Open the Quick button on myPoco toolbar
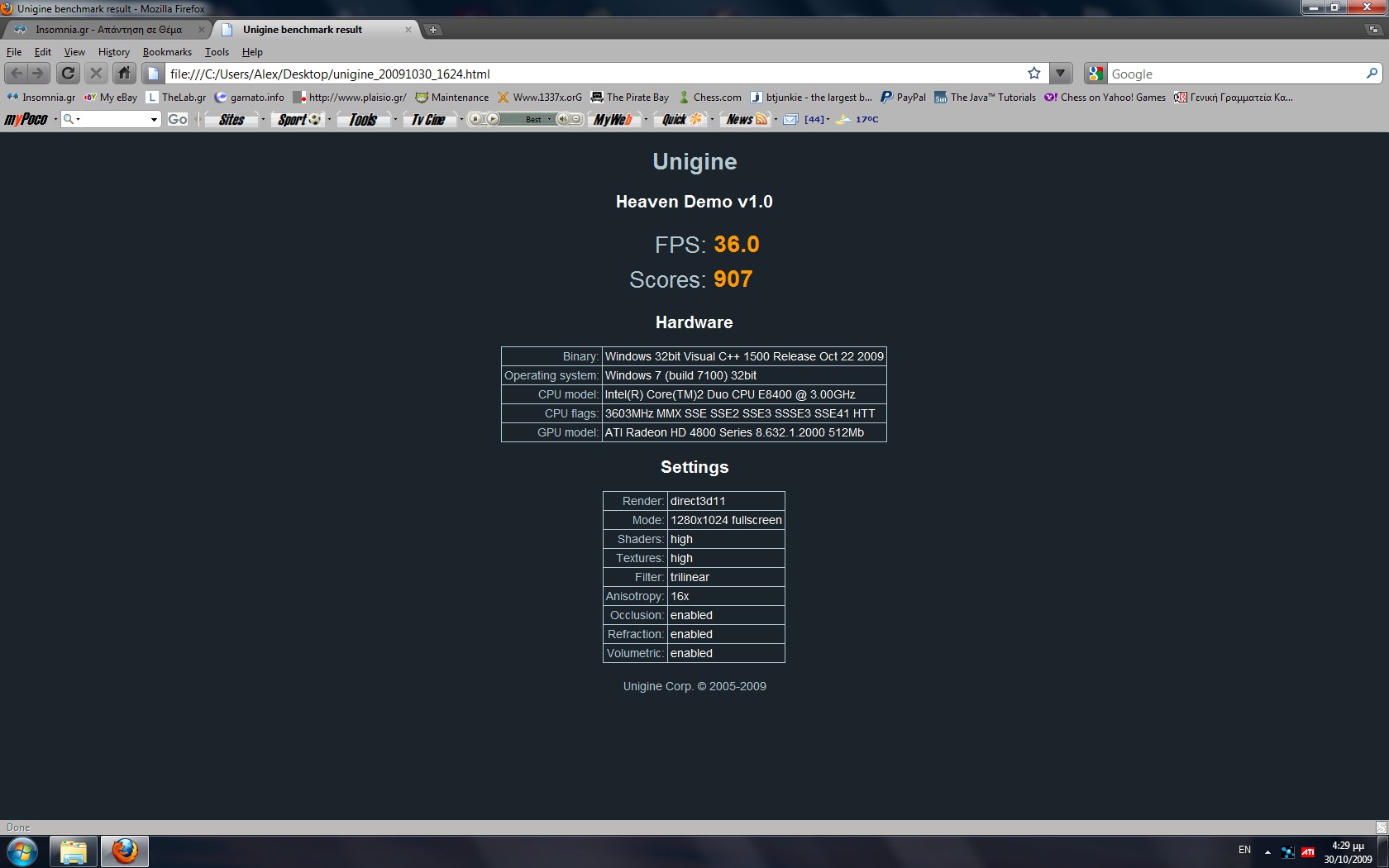 point(680,119)
